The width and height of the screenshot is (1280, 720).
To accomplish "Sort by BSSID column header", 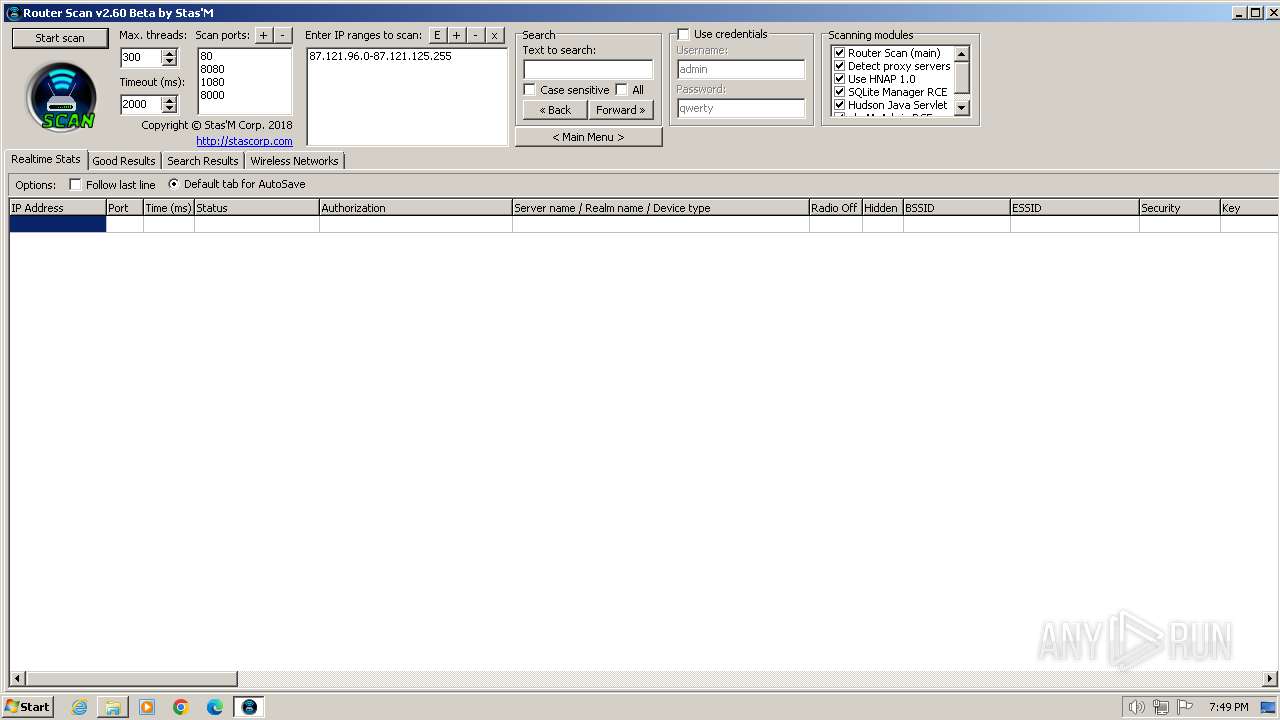I will (956, 208).
